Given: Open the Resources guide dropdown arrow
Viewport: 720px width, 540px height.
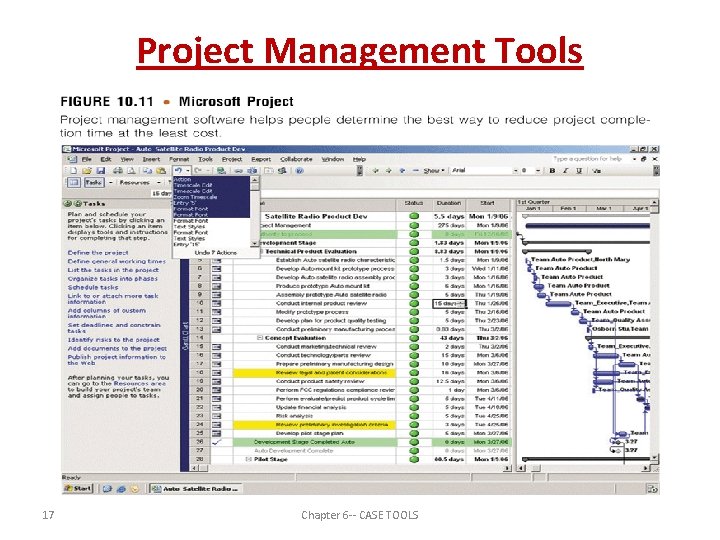Looking at the screenshot, I should [159, 183].
